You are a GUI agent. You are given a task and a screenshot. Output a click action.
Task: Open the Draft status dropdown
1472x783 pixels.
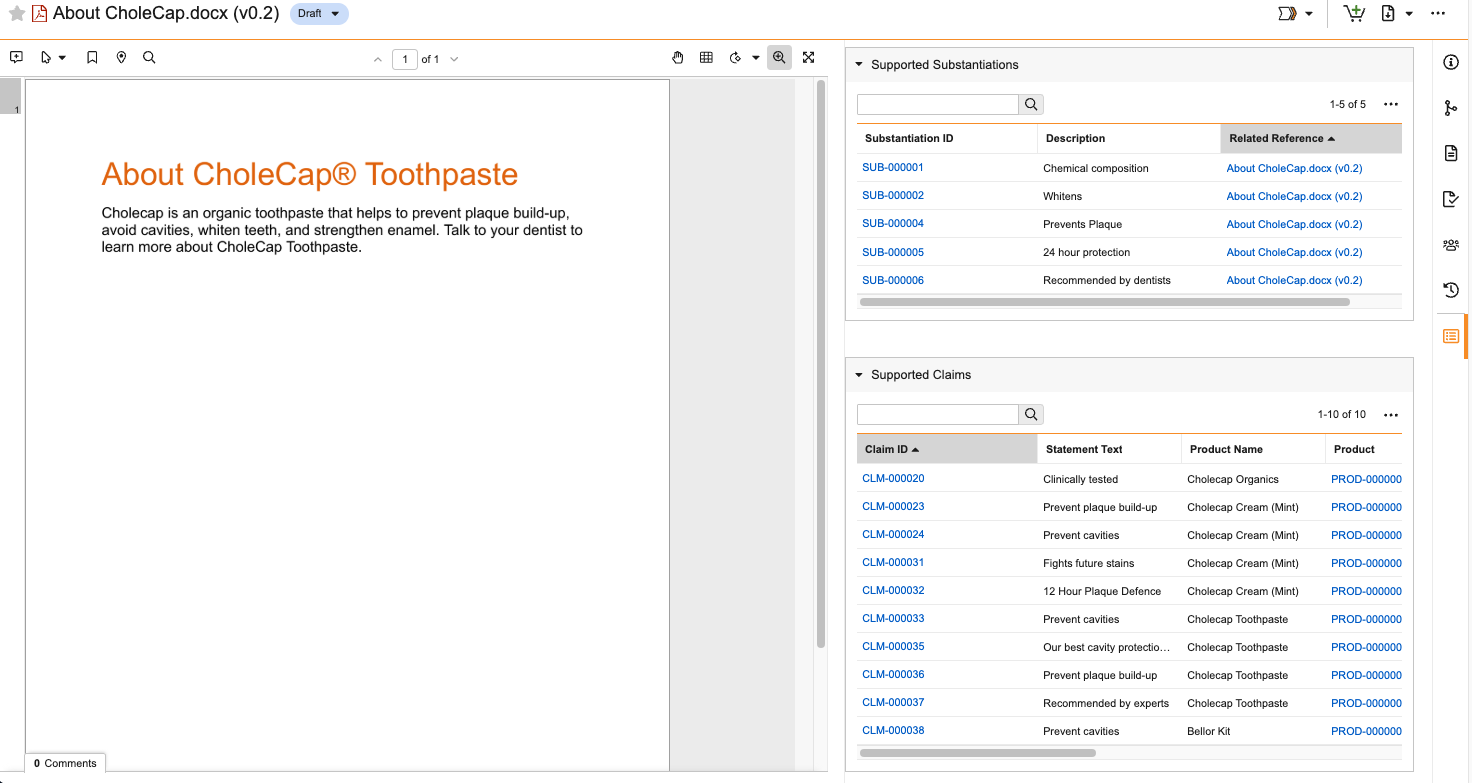point(319,14)
